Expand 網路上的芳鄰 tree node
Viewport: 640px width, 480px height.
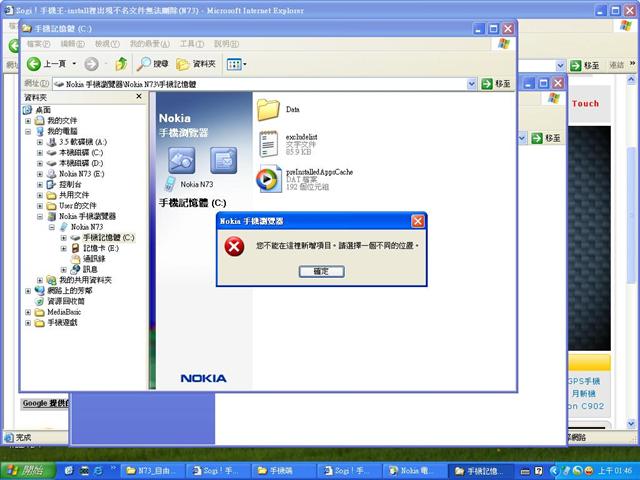(28, 291)
